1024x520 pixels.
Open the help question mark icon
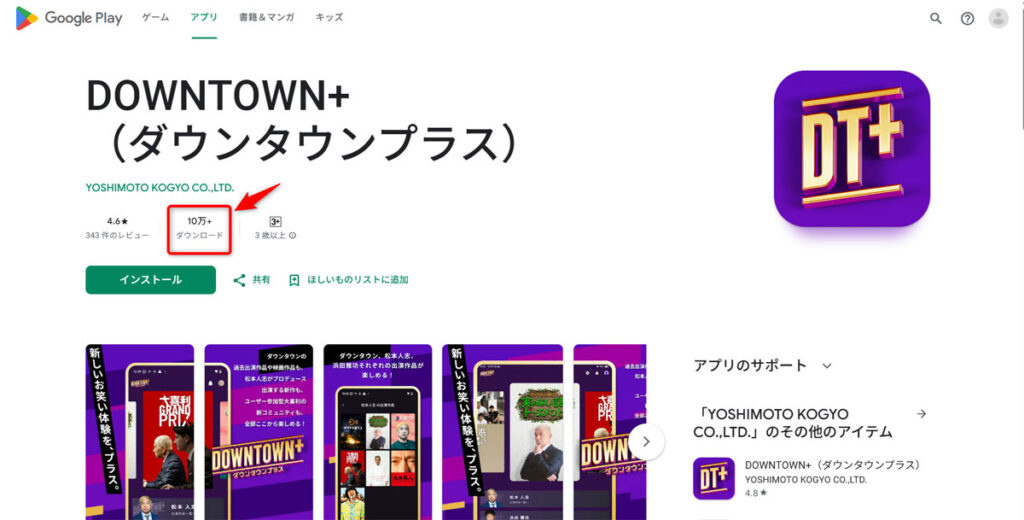[x=967, y=18]
